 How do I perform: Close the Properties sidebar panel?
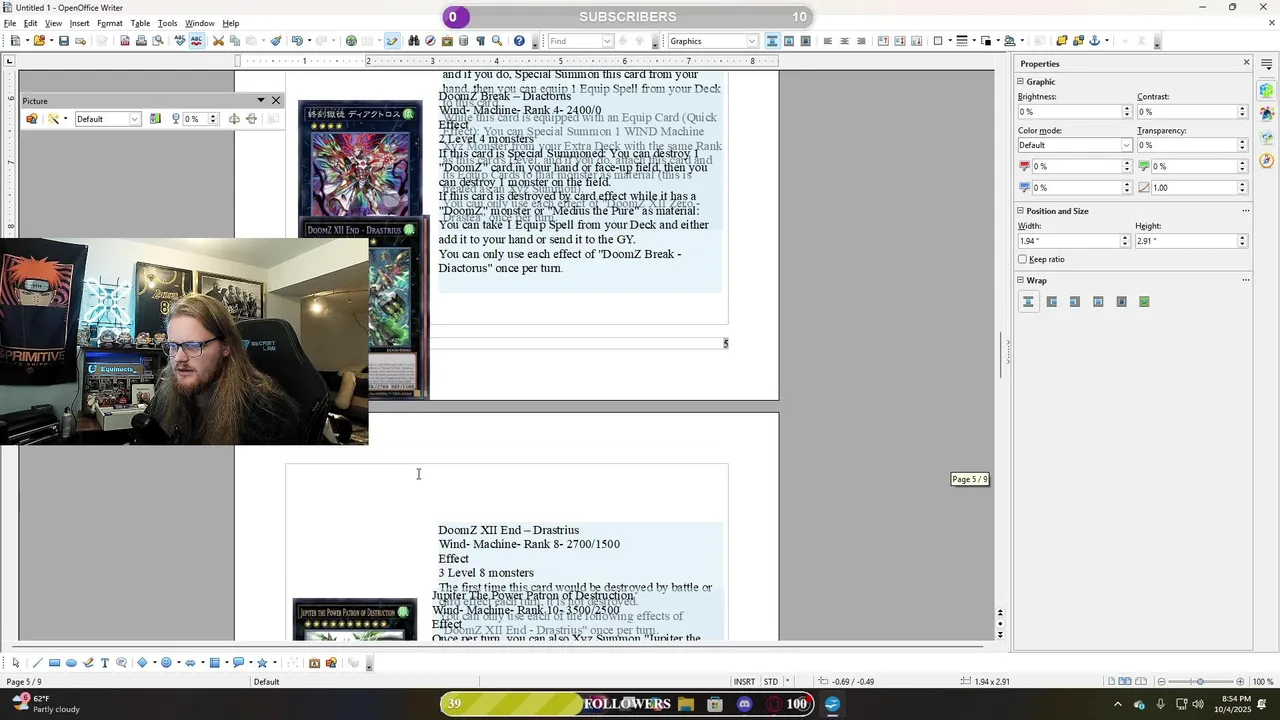1246,63
